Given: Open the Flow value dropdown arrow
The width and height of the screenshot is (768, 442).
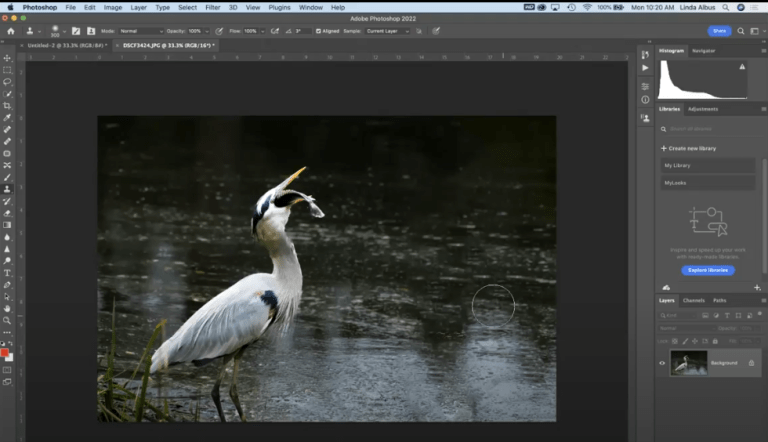Looking at the screenshot, I should (263, 31).
